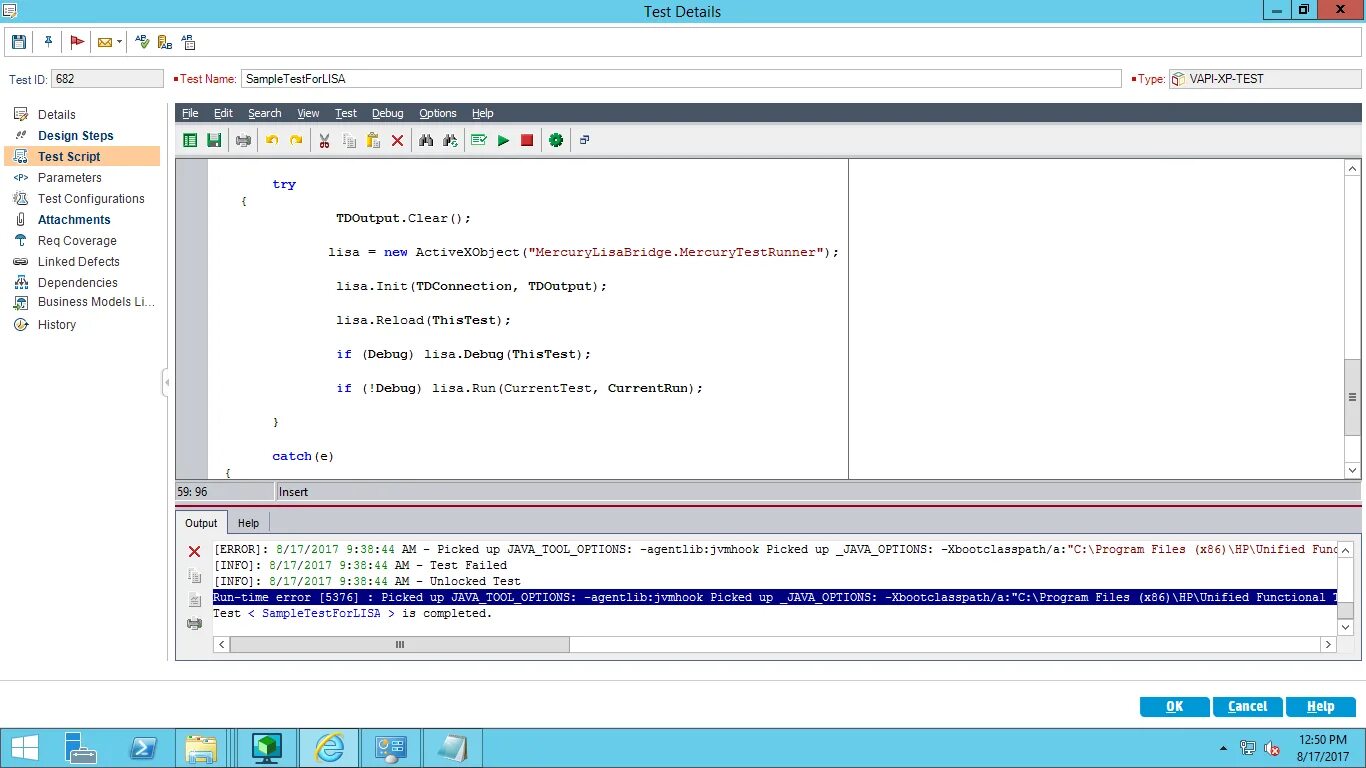Click the Syntax Check icon

click(478, 141)
